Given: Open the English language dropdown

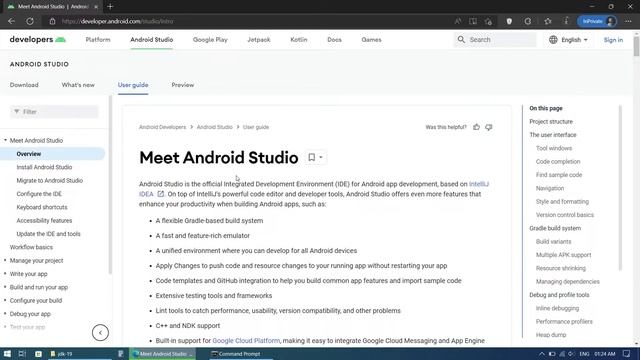Looking at the screenshot, I should [569, 40].
